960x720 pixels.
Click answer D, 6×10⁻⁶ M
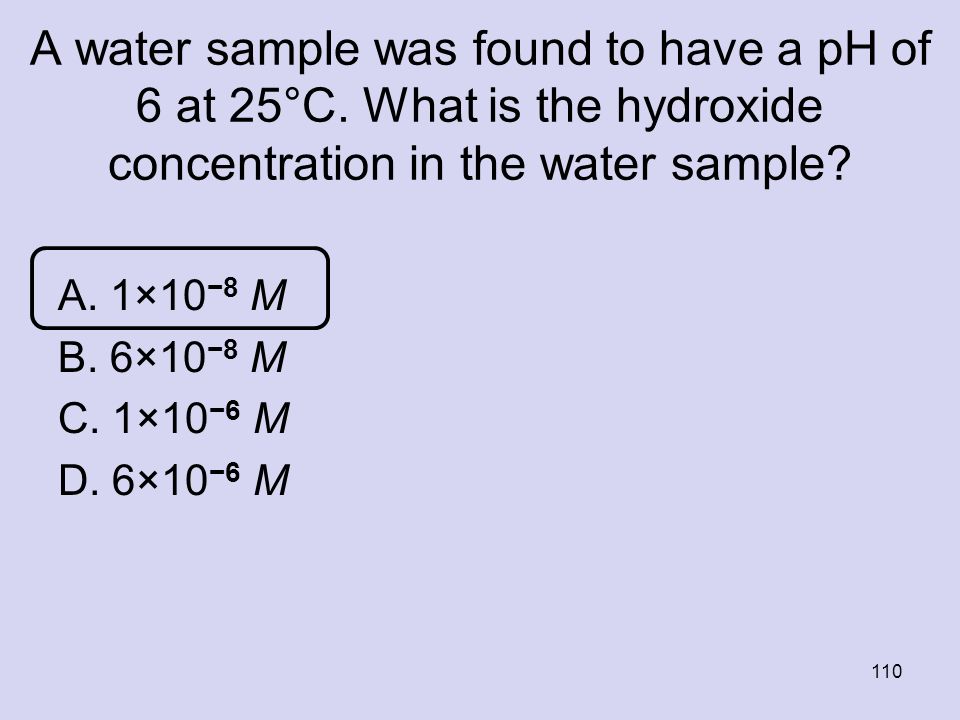coord(173,479)
